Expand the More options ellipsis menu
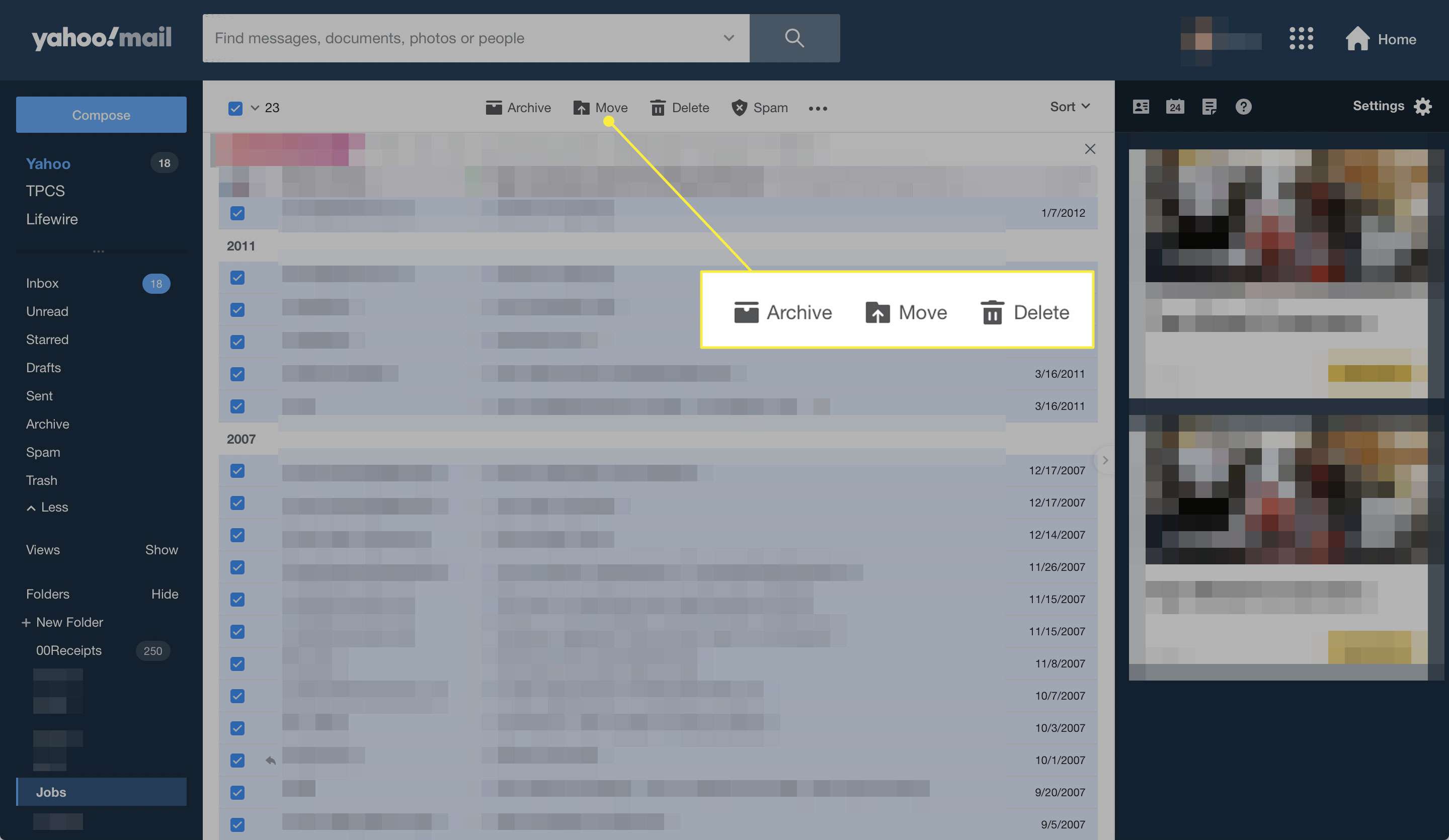Image resolution: width=1449 pixels, height=840 pixels. [818, 107]
